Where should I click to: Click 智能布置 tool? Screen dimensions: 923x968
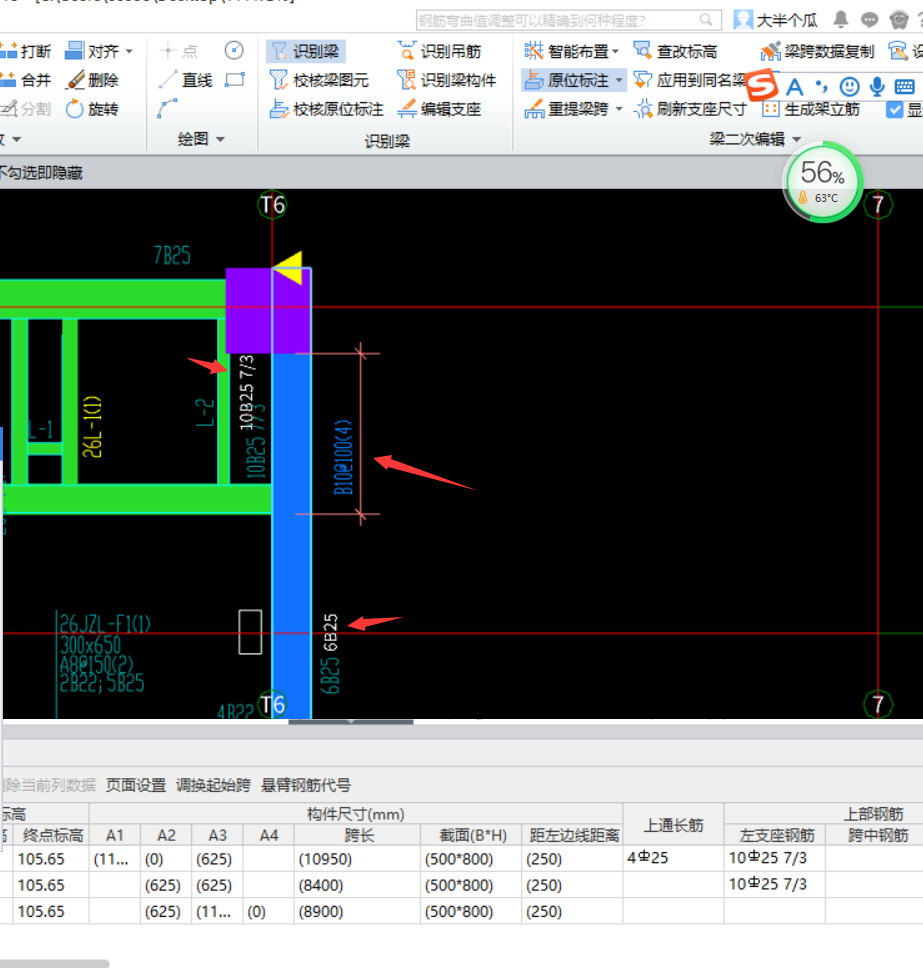point(566,51)
